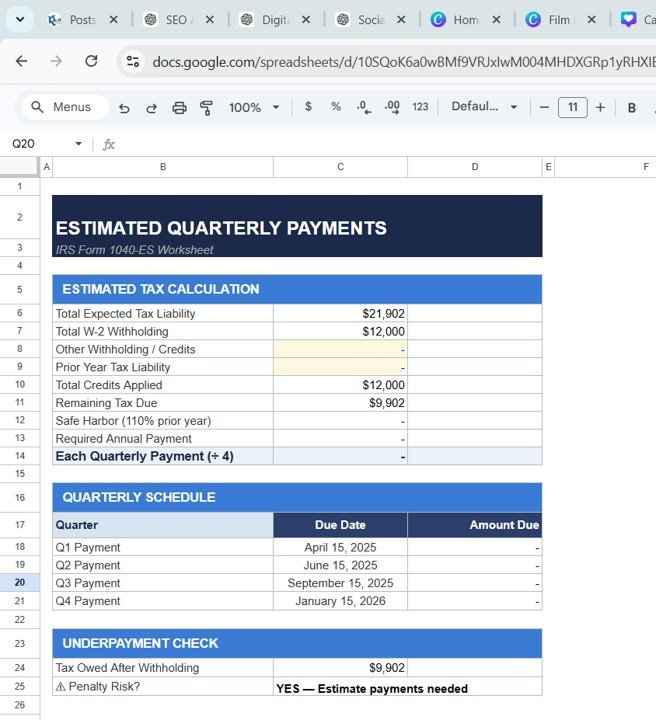Screen dimensions: 656x720
Task: Close the SEO browser tab
Action: [210, 20]
